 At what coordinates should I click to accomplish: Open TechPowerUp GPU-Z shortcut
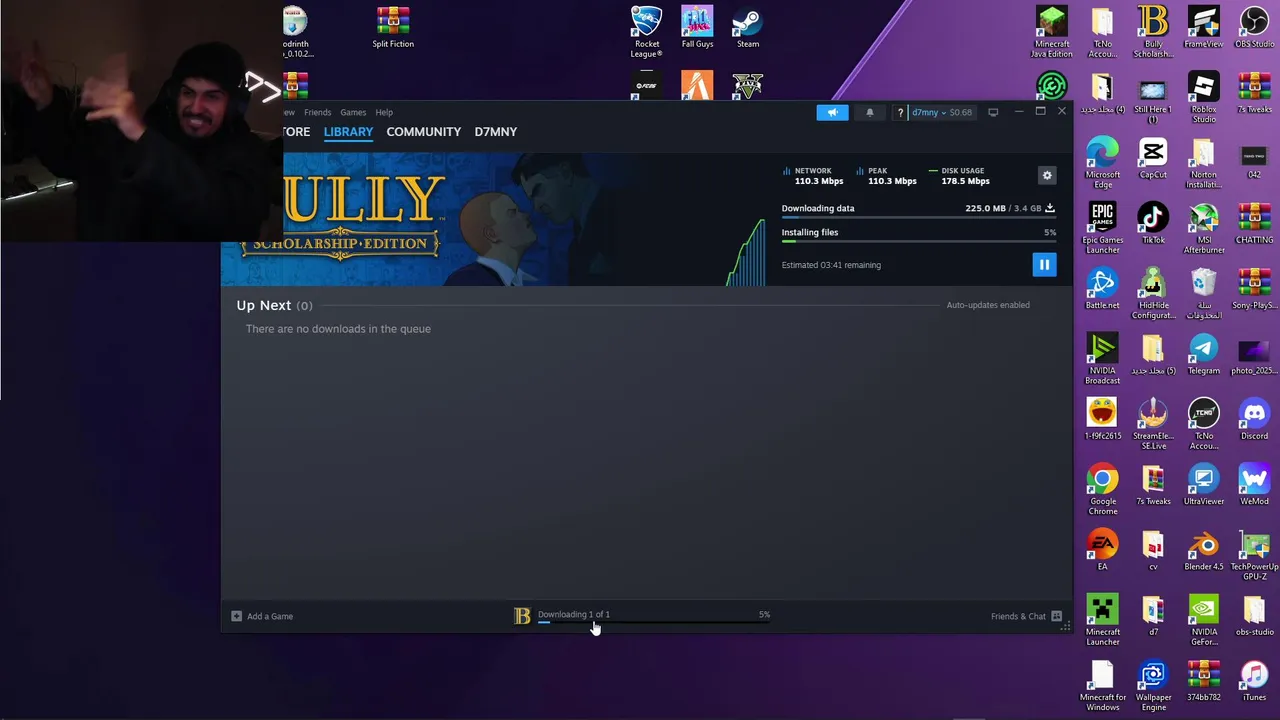(x=1254, y=555)
